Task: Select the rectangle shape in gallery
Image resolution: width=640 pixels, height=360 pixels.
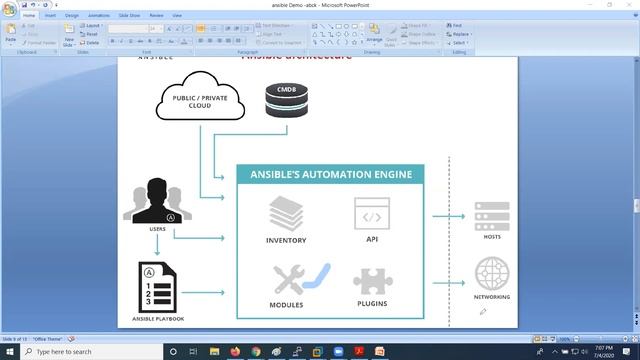Action: coord(338,26)
